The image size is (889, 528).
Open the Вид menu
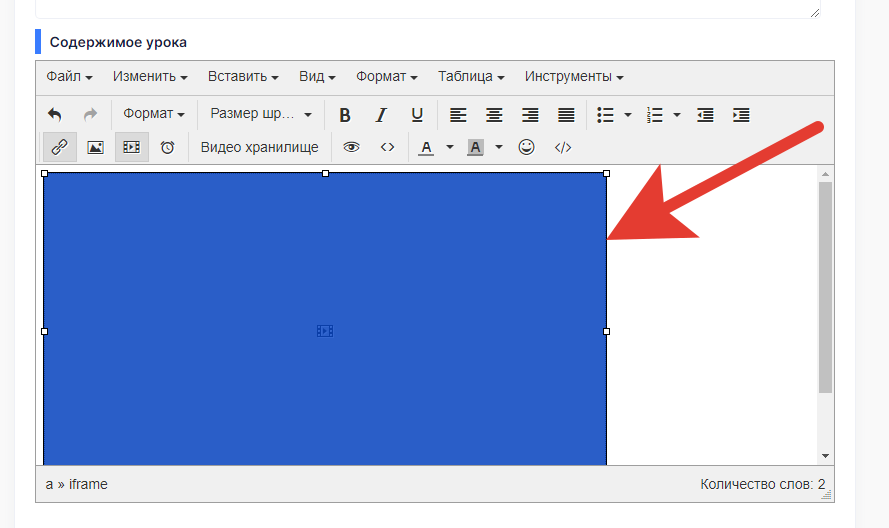pyautogui.click(x=317, y=77)
